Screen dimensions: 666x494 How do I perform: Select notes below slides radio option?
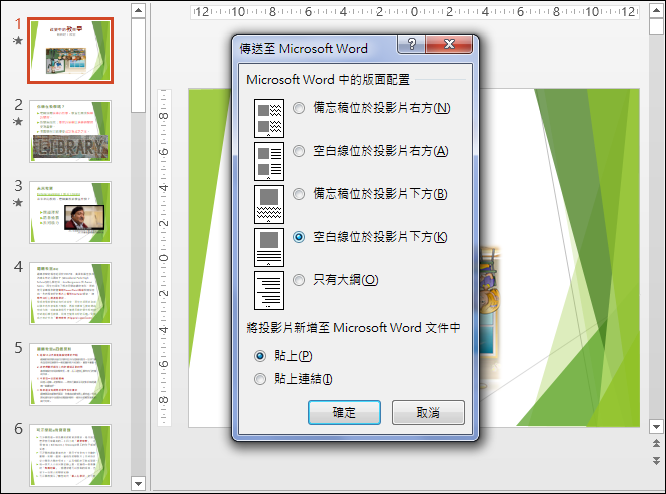299,194
